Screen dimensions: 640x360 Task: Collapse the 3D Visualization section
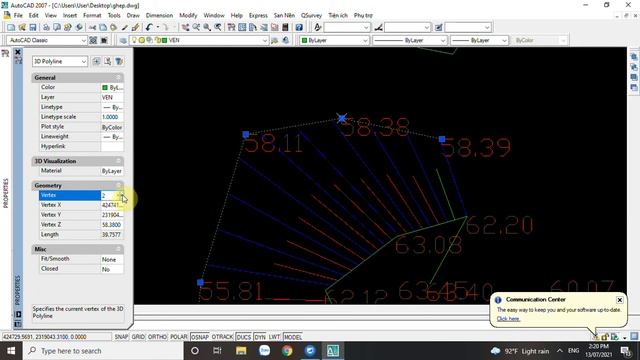(x=118, y=161)
